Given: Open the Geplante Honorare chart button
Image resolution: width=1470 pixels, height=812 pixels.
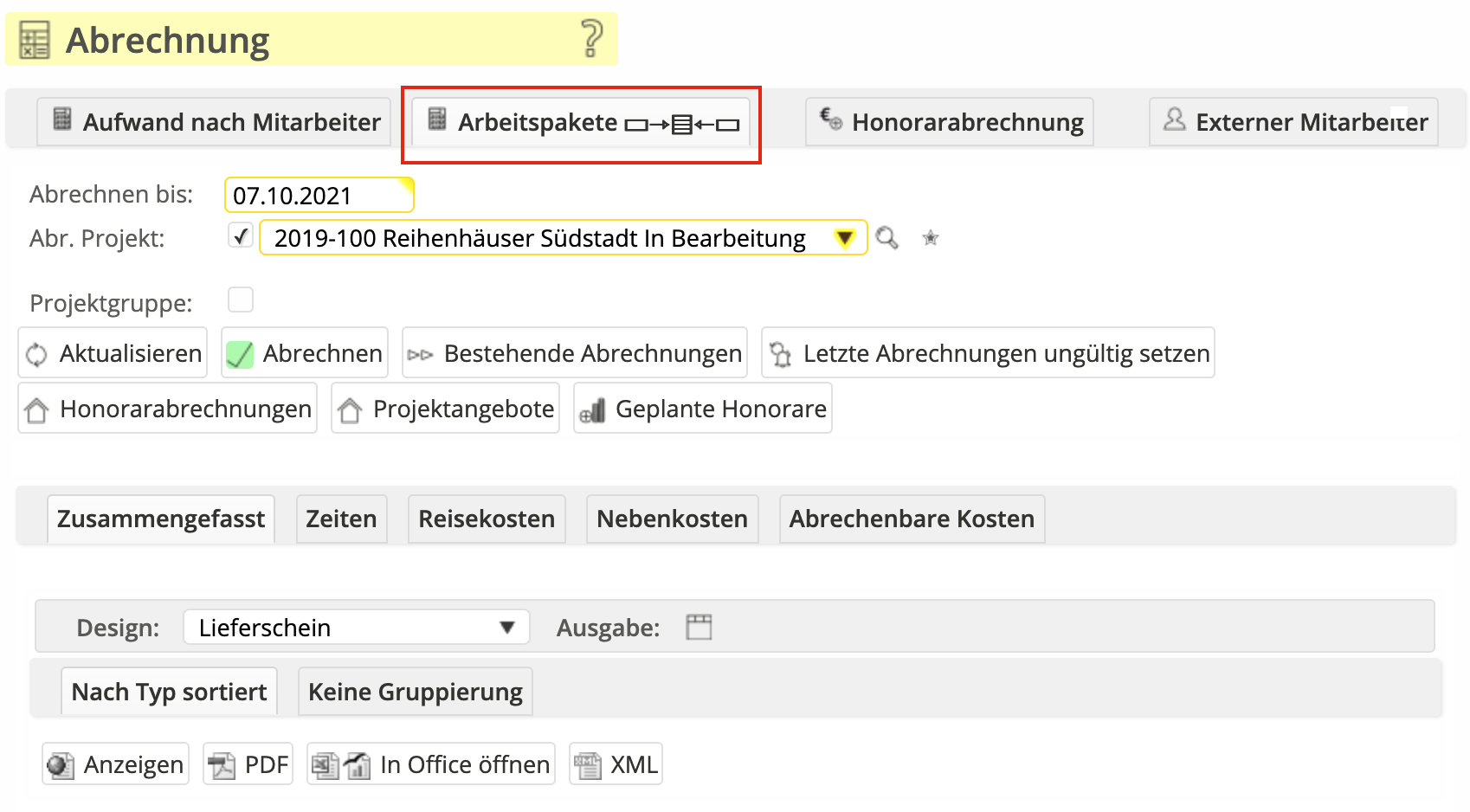Looking at the screenshot, I should click(x=703, y=409).
